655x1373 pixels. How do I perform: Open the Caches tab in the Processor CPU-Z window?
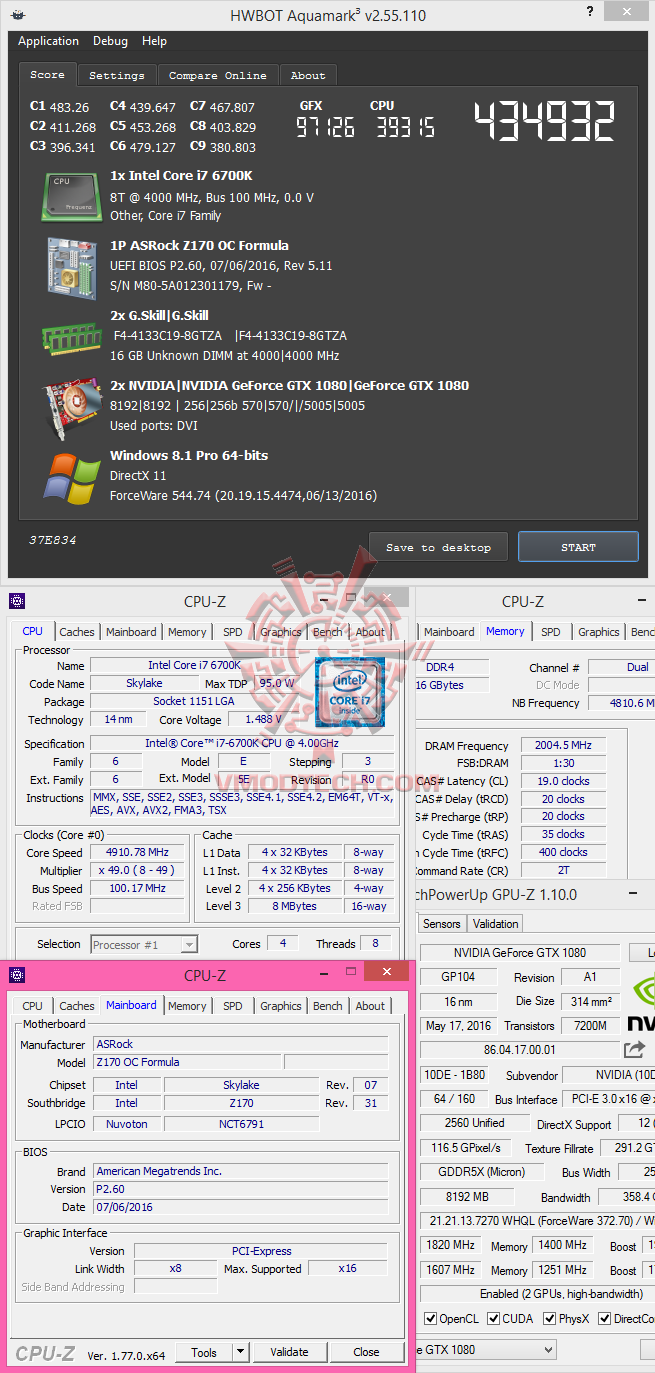pyautogui.click(x=77, y=632)
